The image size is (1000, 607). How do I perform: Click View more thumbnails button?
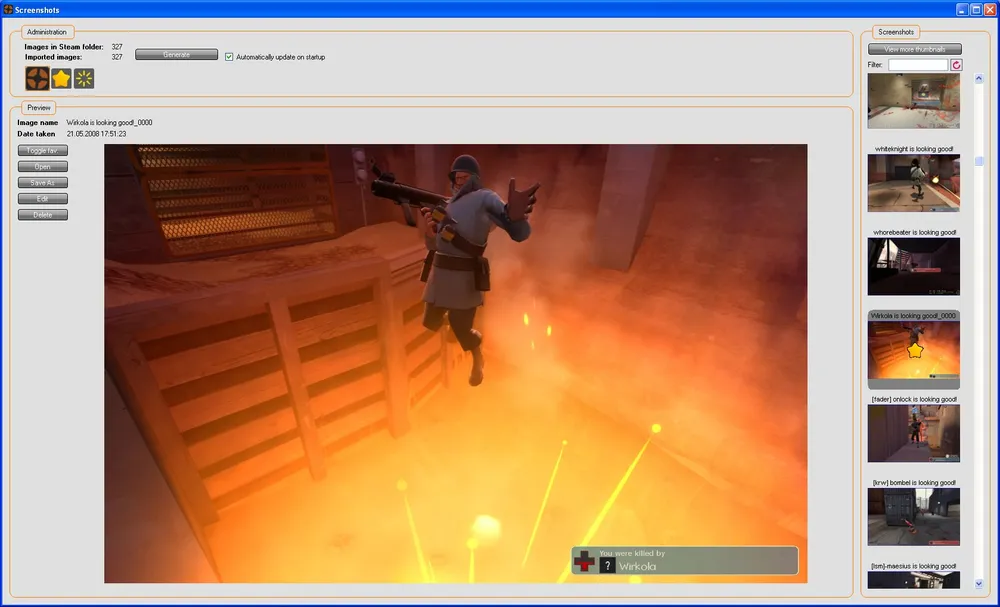(915, 49)
